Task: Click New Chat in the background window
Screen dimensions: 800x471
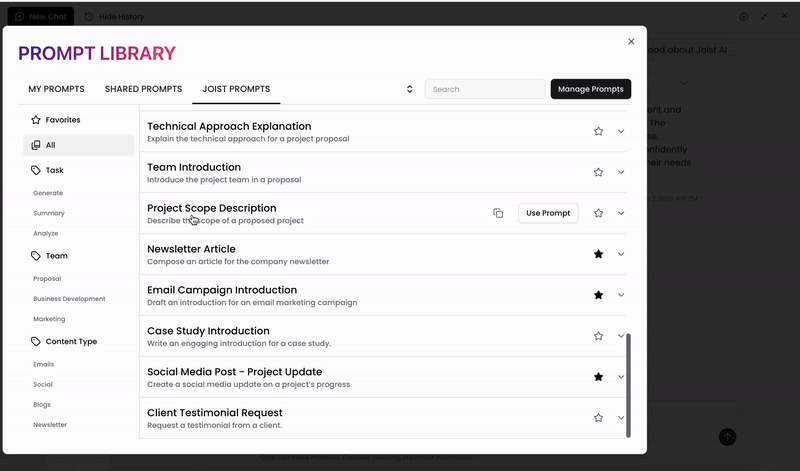Action: (41, 16)
